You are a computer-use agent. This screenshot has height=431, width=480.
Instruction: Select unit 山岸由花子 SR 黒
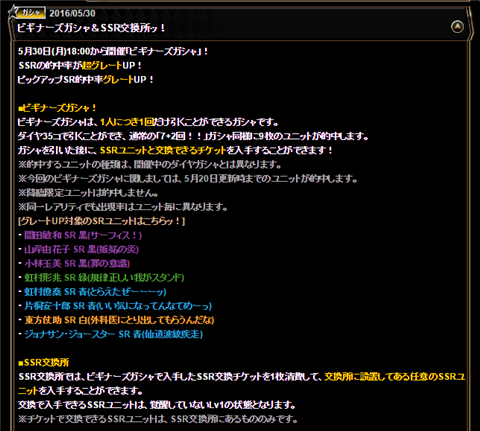pyautogui.click(x=81, y=249)
